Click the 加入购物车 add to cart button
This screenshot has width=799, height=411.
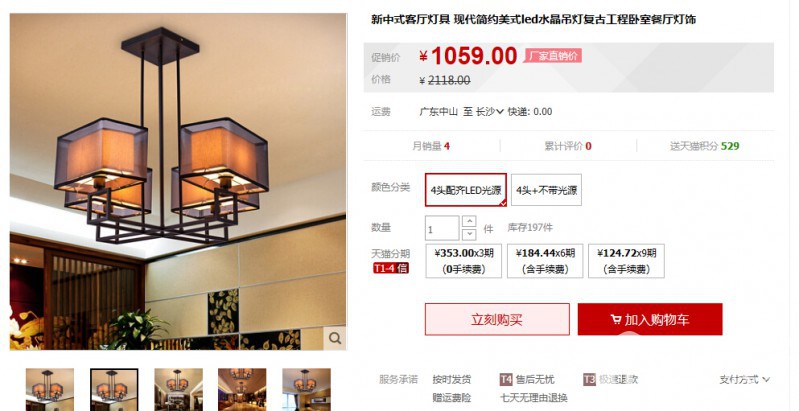[650, 319]
